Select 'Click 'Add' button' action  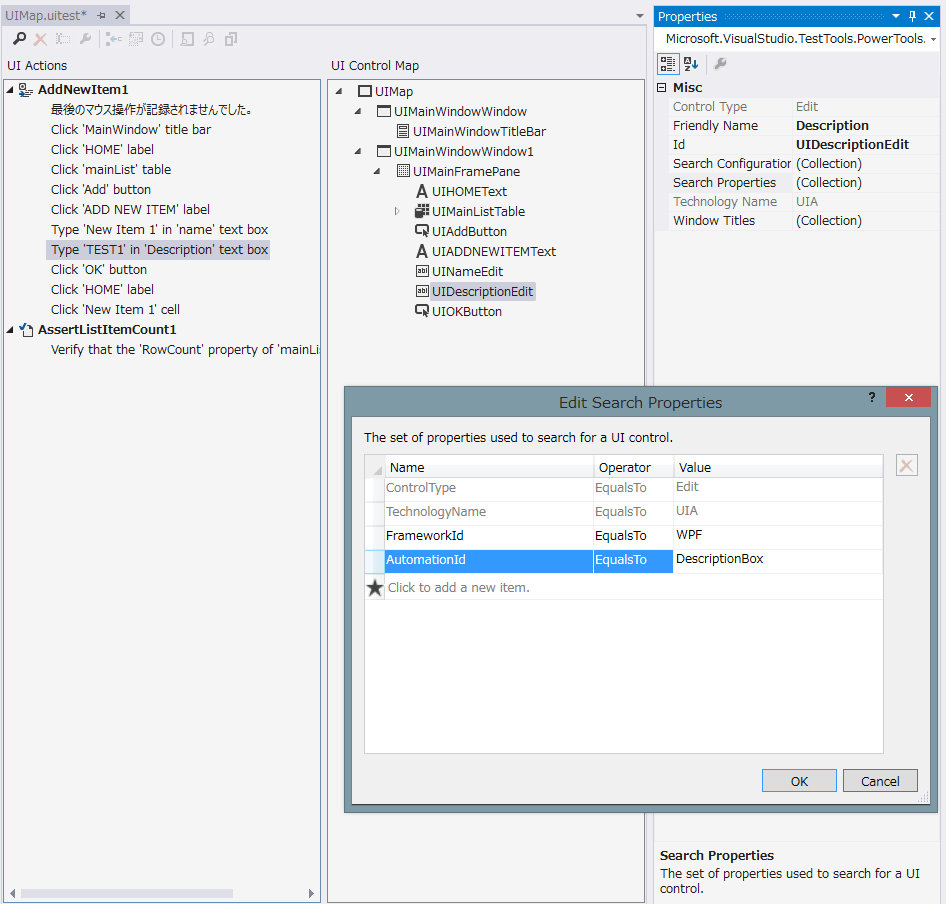click(x=101, y=189)
